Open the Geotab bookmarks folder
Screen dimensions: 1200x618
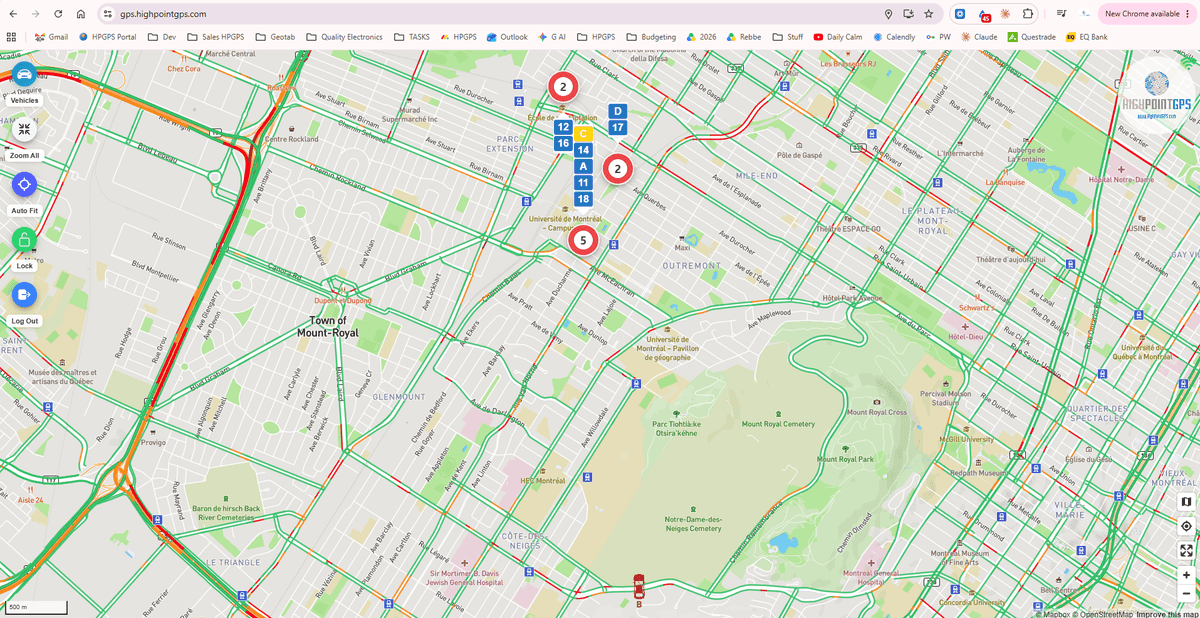click(274, 37)
